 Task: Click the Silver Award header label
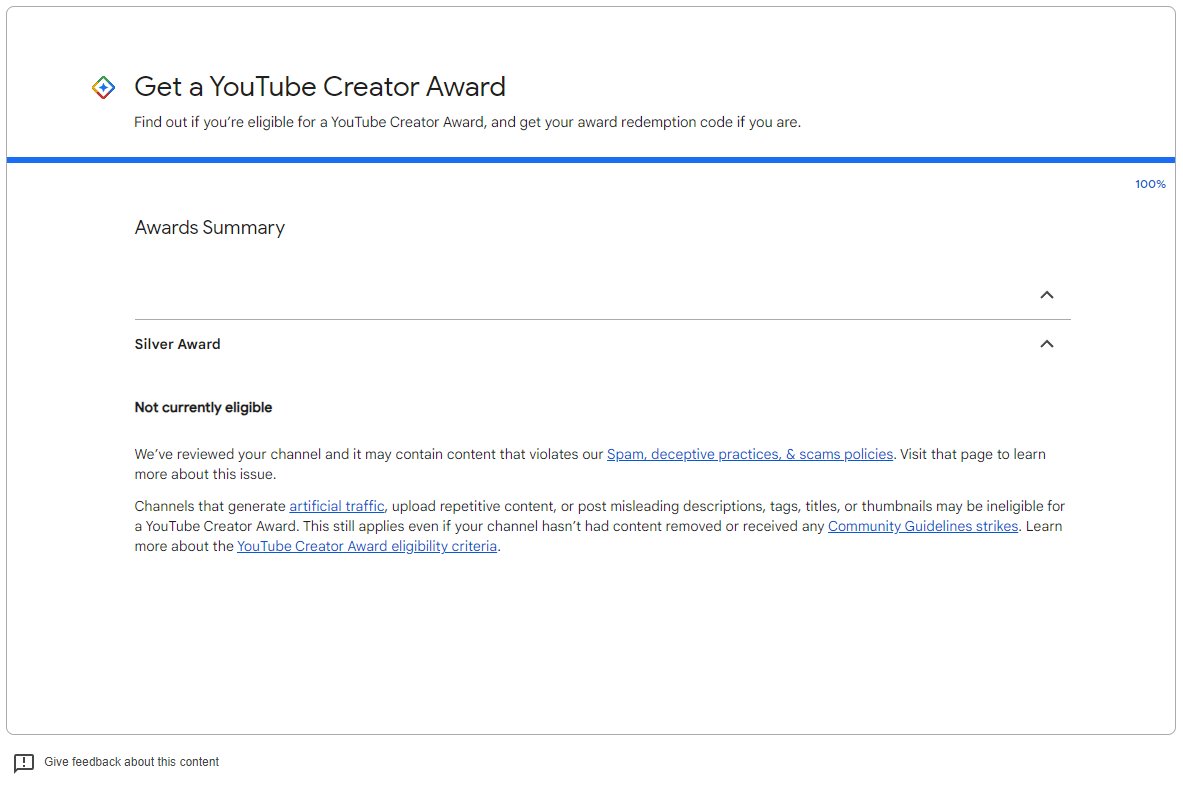pyautogui.click(x=177, y=344)
